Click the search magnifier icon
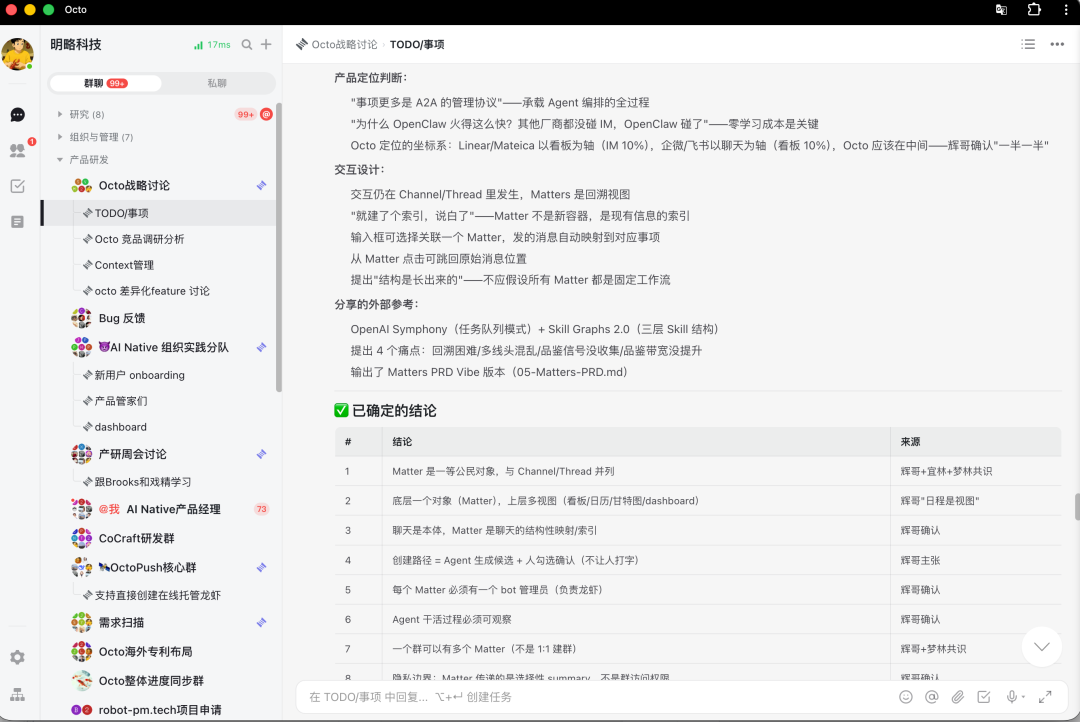The height and width of the screenshot is (722, 1080). (247, 45)
